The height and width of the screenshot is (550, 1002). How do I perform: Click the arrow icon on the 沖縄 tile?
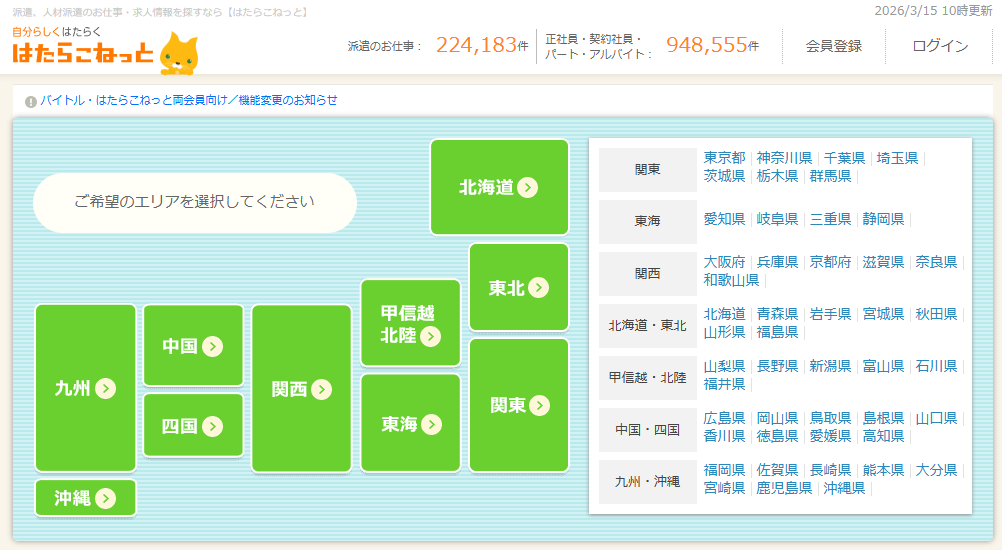(x=106, y=498)
